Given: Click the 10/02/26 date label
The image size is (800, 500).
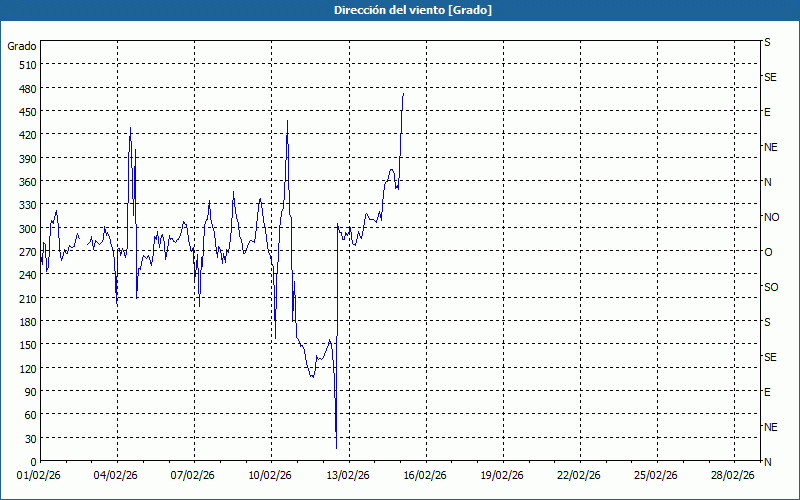Looking at the screenshot, I should point(271,476).
